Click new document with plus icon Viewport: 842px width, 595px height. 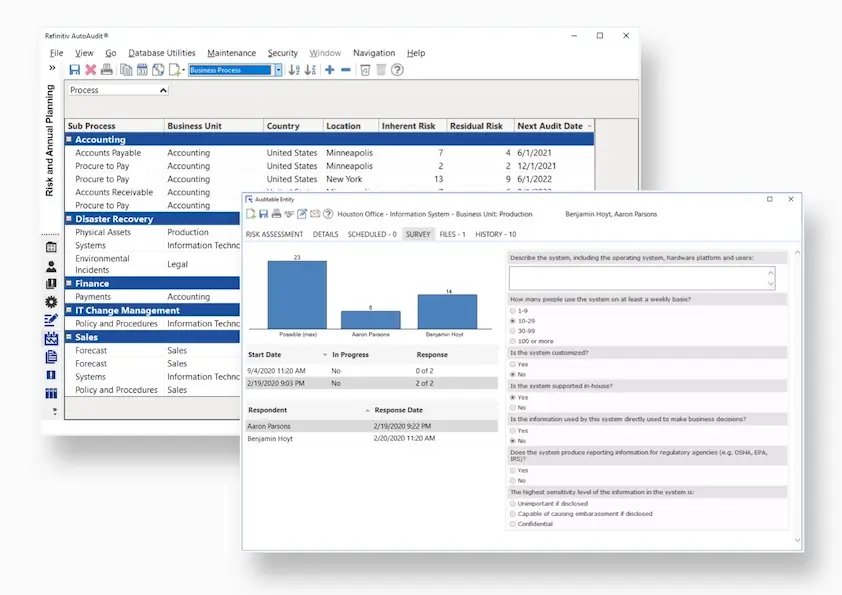(175, 70)
